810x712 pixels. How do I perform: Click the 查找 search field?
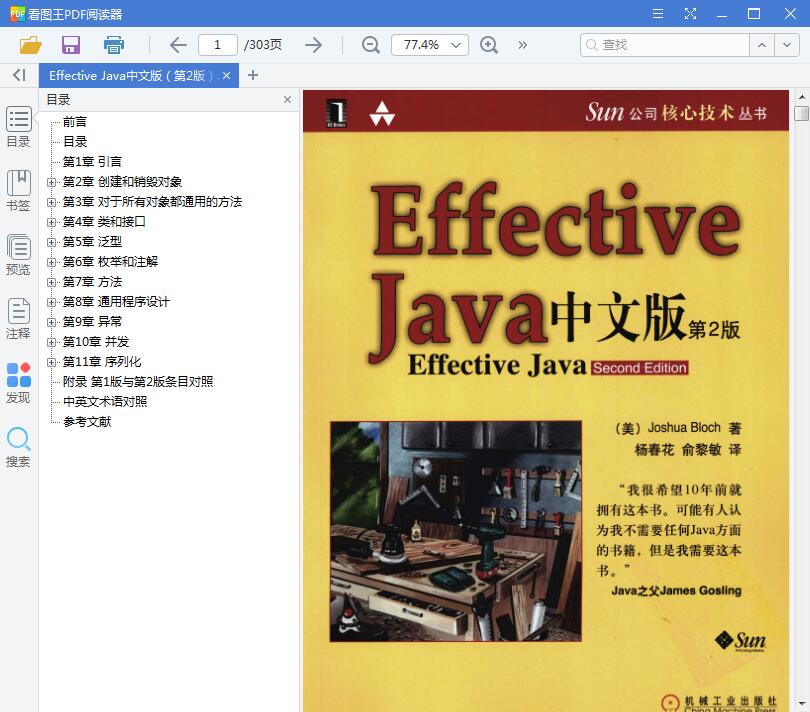click(x=665, y=45)
